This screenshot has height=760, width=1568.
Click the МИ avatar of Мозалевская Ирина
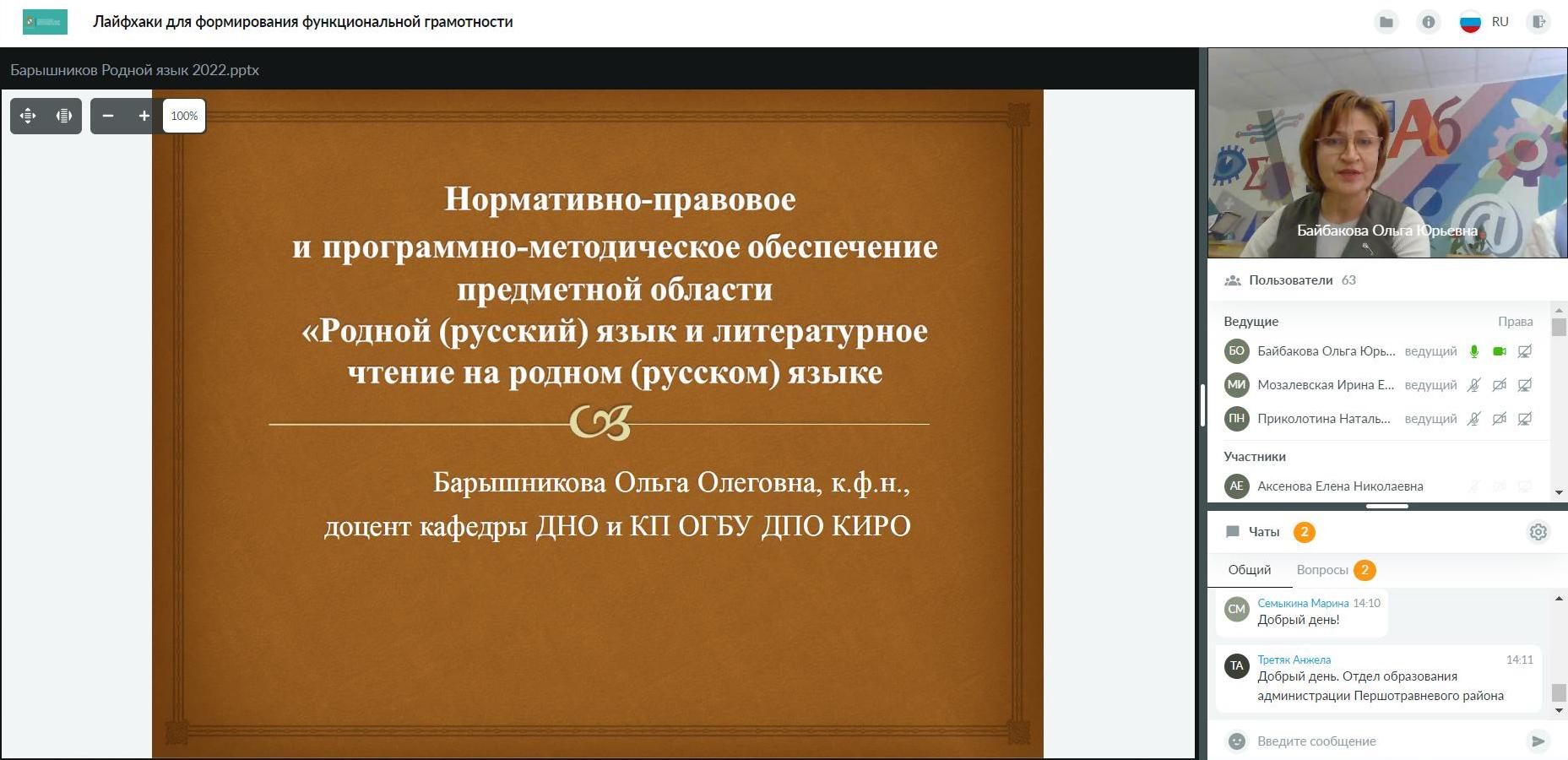point(1237,385)
